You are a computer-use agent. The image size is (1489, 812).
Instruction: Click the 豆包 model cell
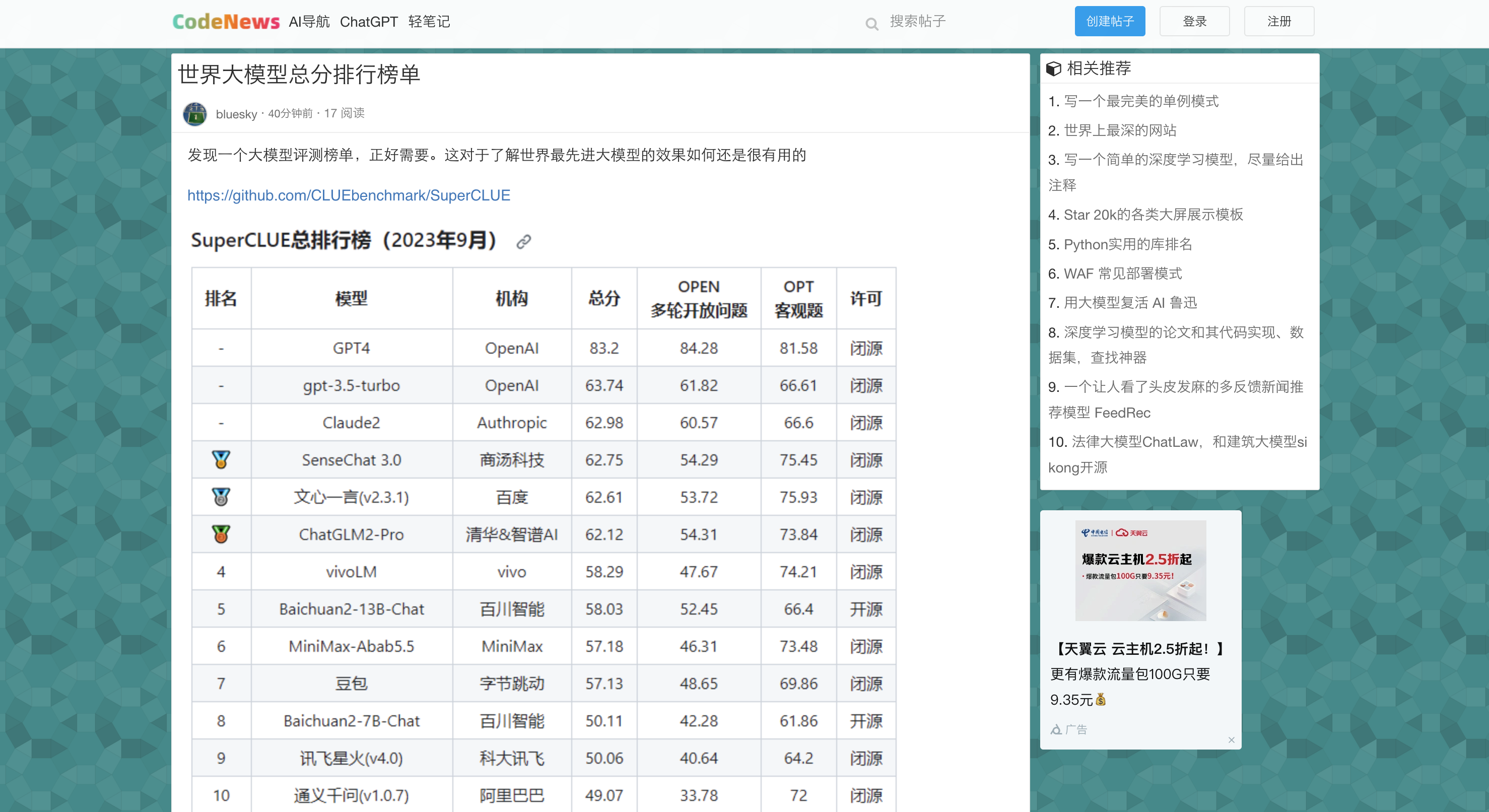point(351,683)
